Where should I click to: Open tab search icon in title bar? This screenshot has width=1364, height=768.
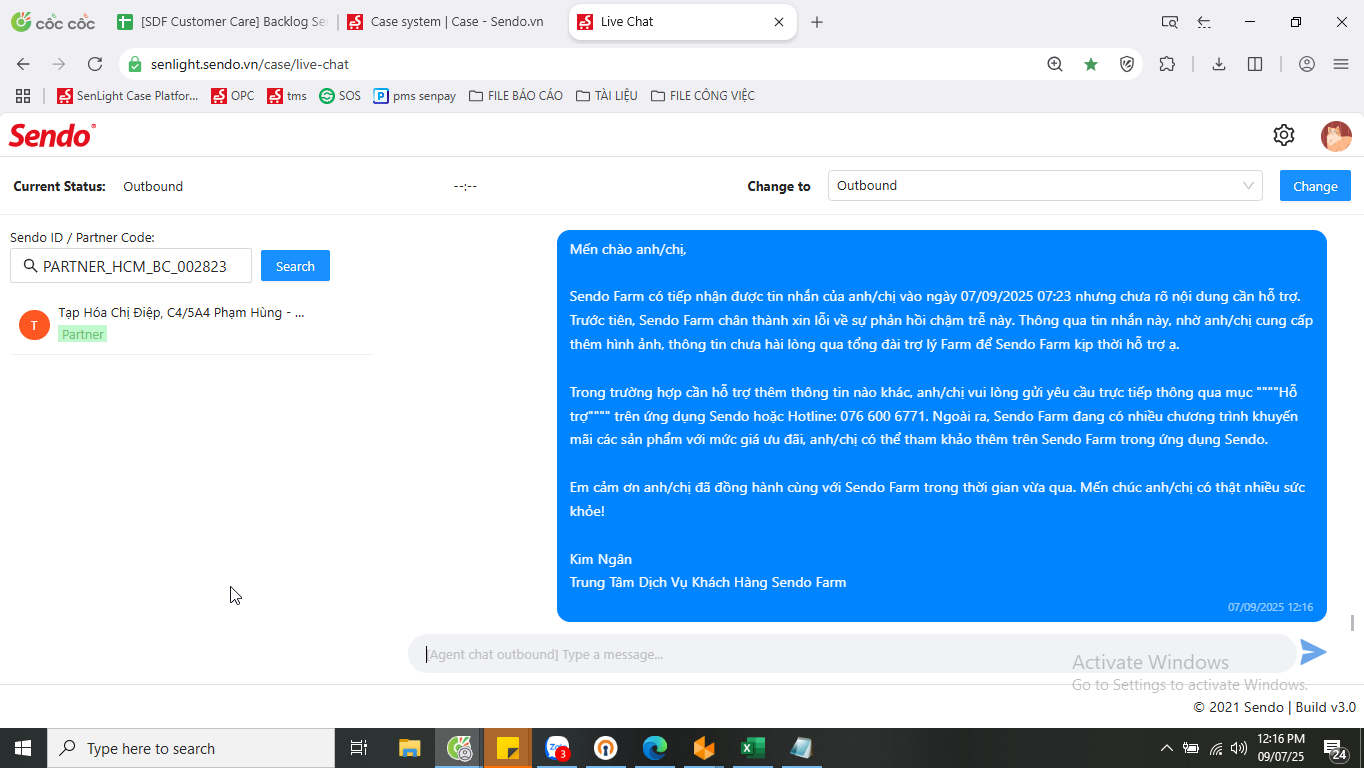point(1169,22)
